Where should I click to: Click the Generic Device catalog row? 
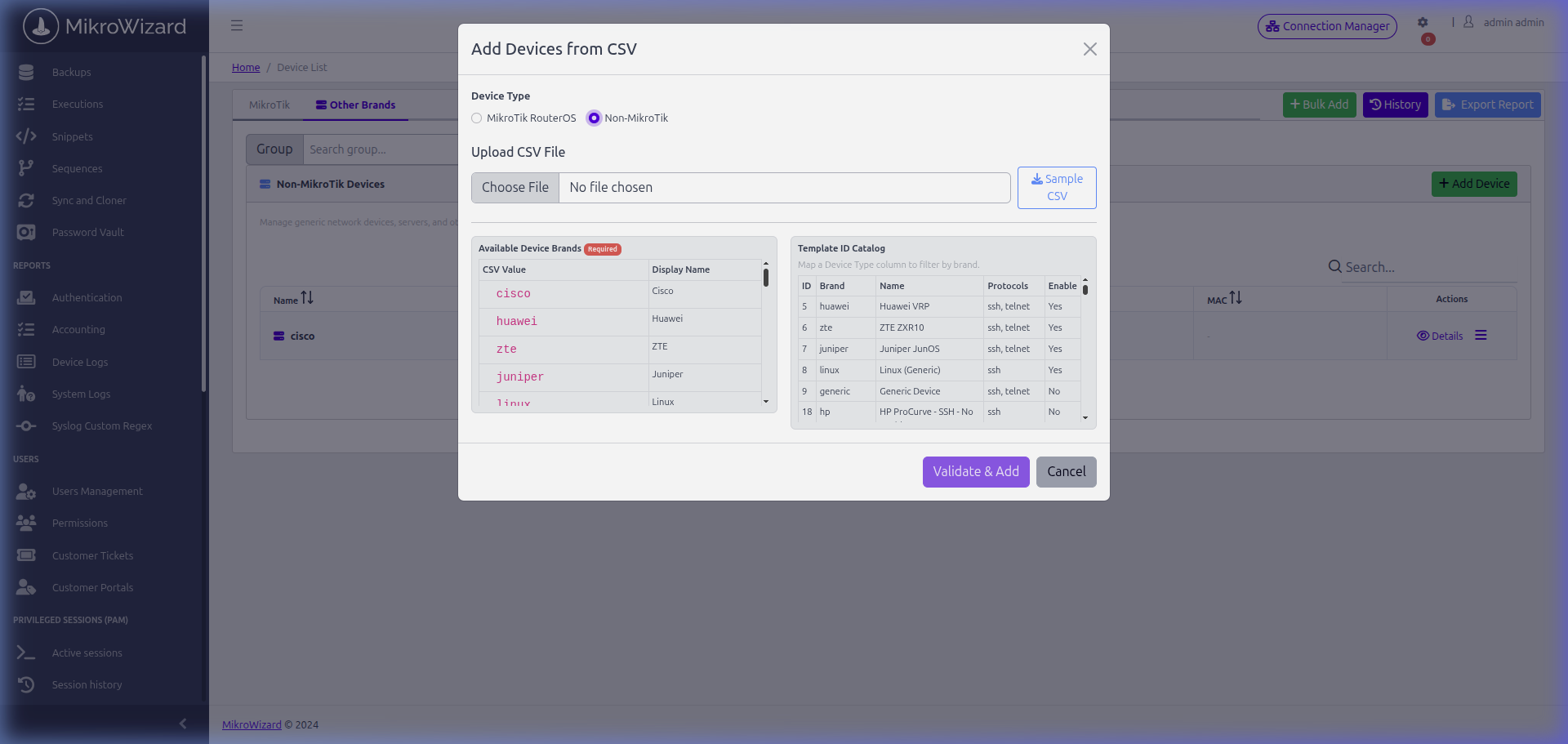coord(939,391)
